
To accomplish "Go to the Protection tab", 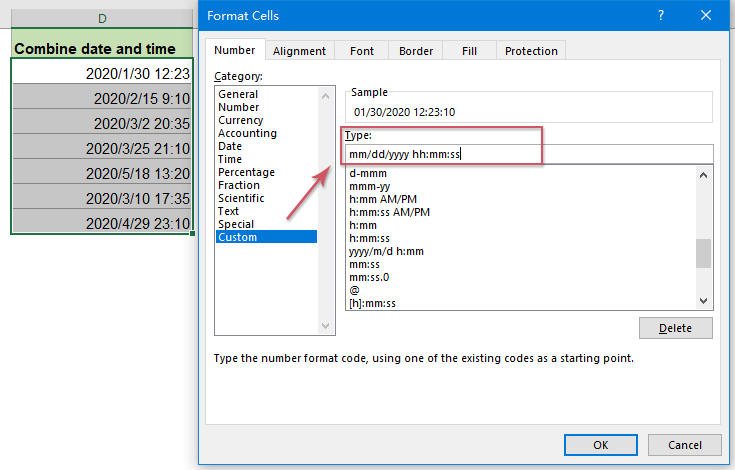I will click(x=531, y=51).
